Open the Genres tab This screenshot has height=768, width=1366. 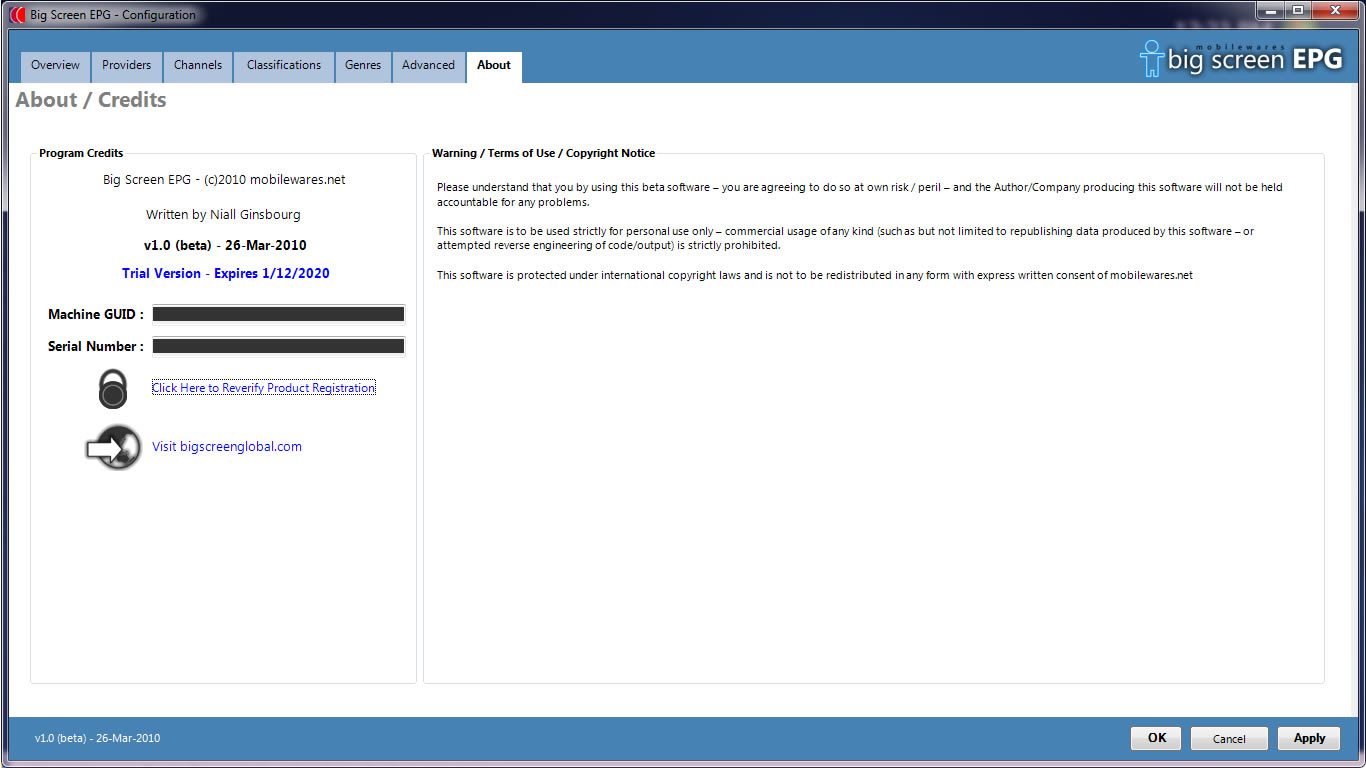click(363, 66)
